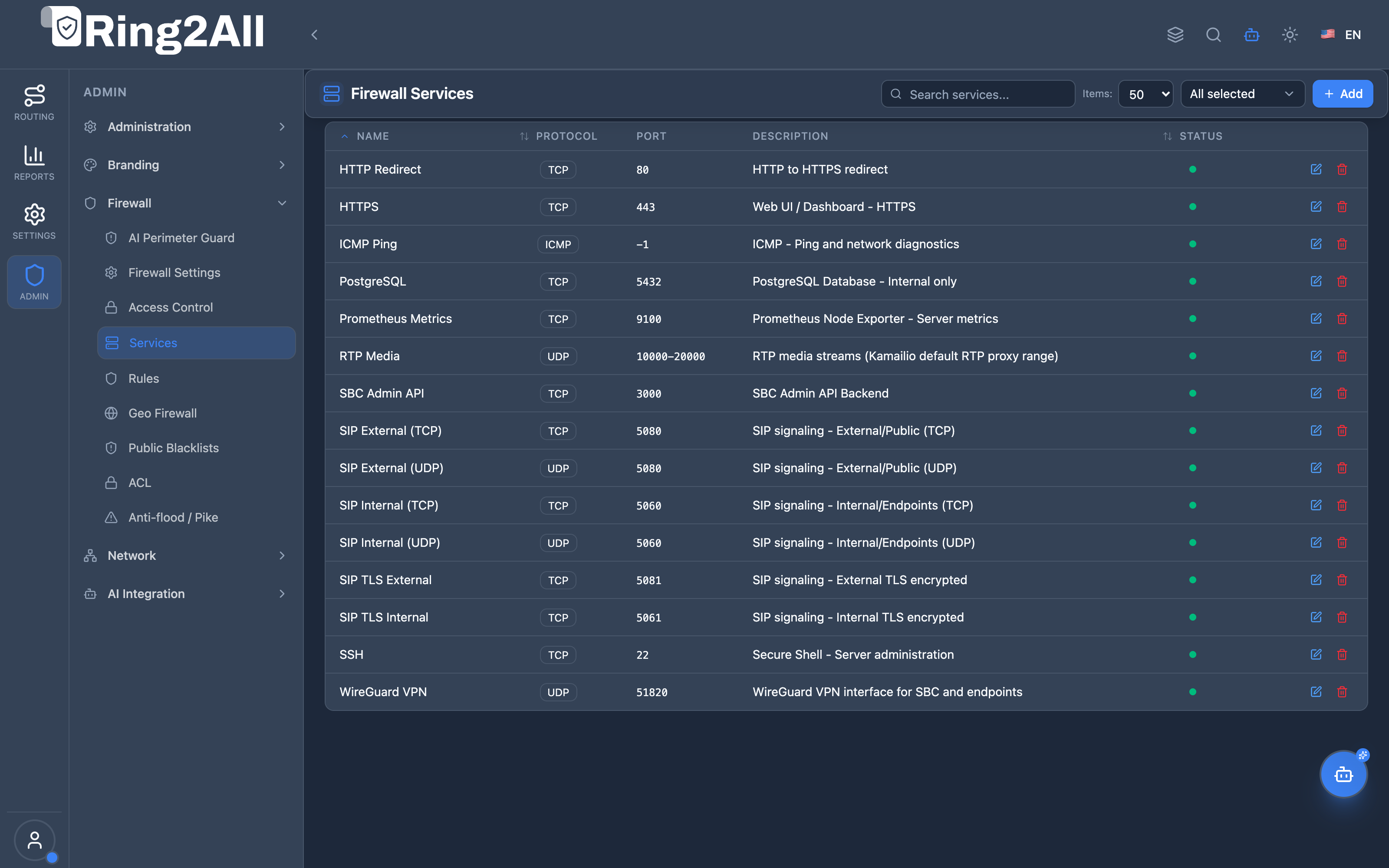Open the Settings section in the sidebar
1389x868 pixels.
(34, 222)
